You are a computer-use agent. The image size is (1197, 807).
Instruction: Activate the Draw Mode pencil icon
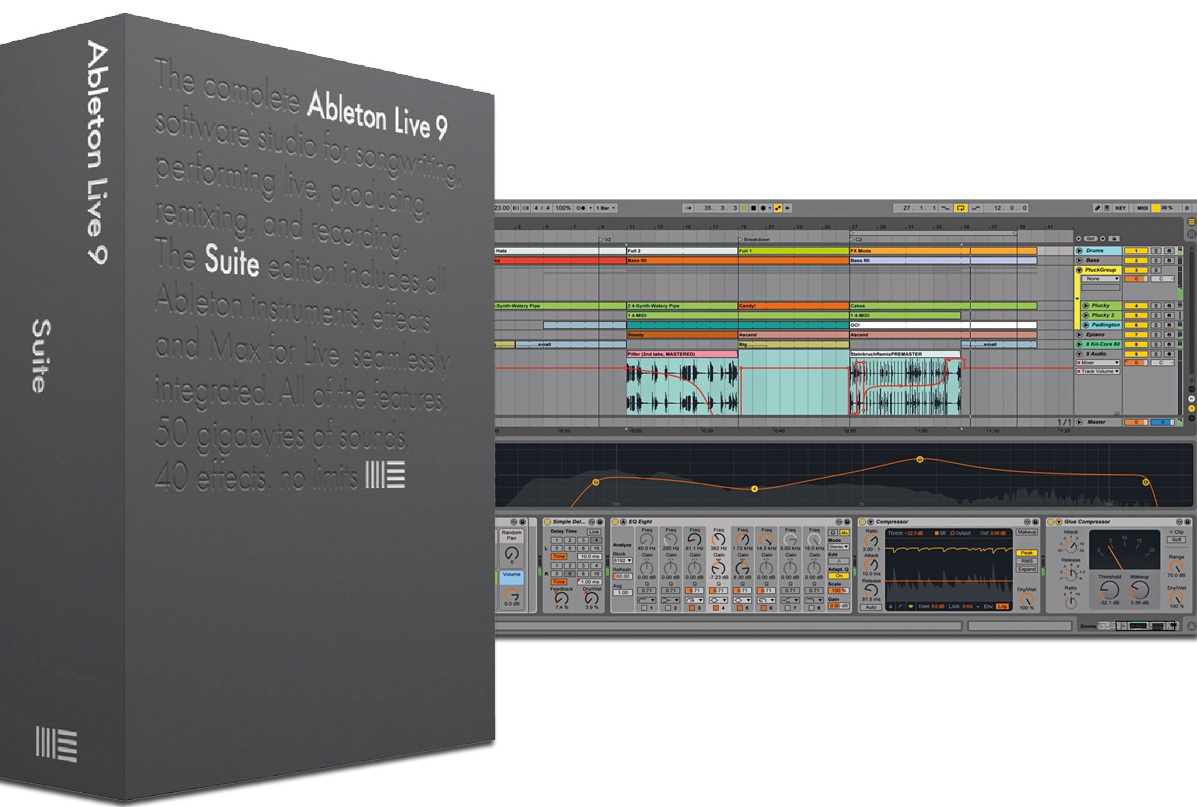coord(1097,208)
